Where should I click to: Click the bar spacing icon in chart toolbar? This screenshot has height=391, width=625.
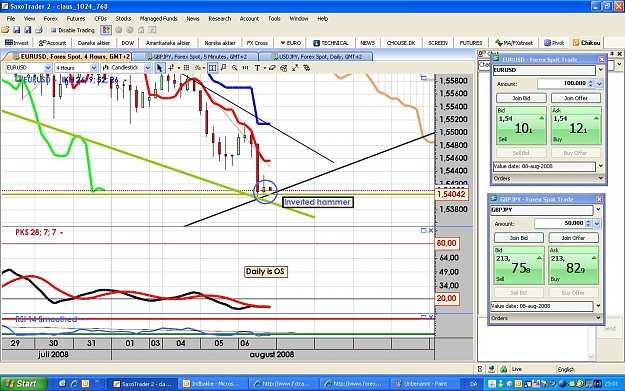[x=246, y=68]
